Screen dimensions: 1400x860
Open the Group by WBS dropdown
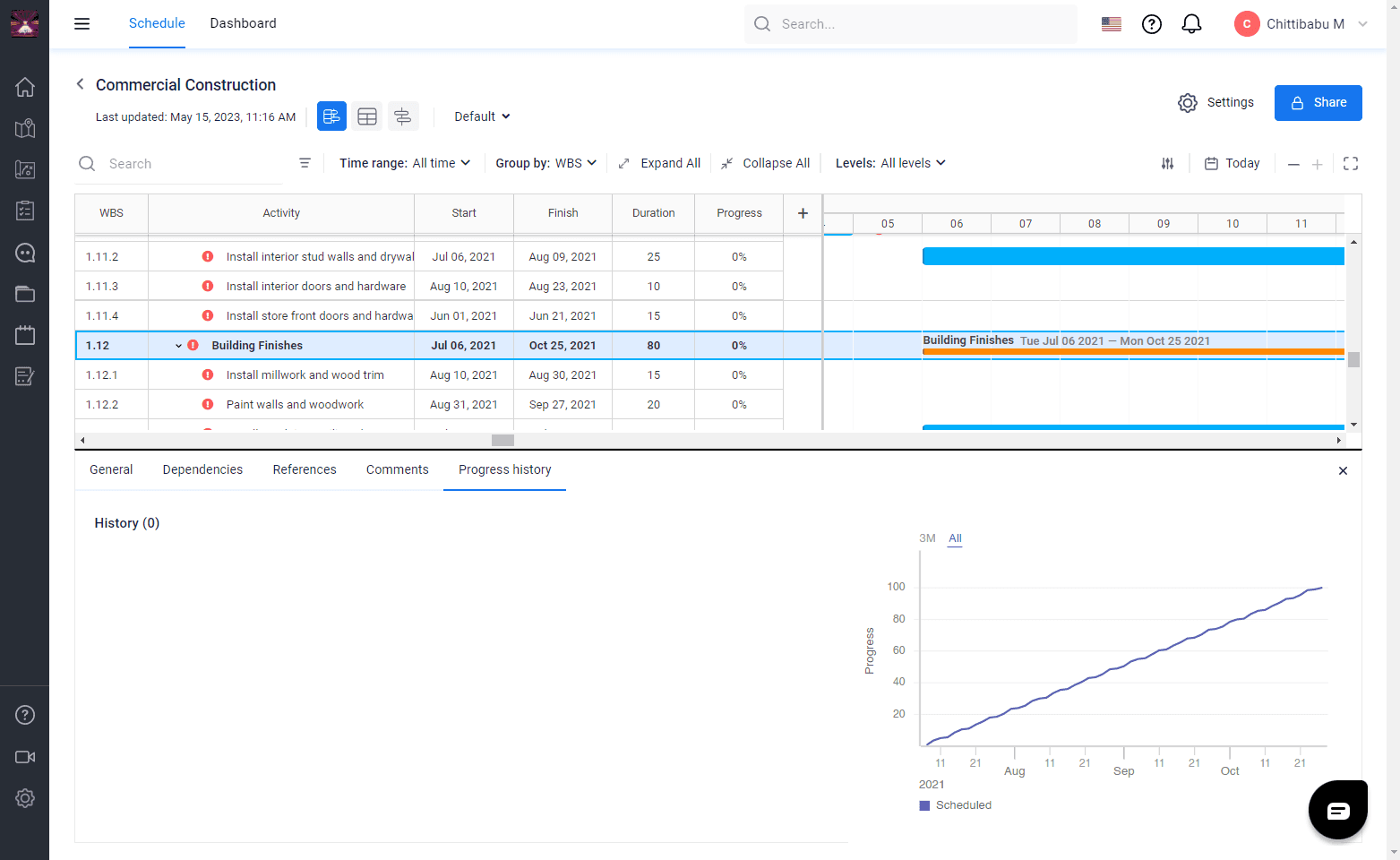545,163
